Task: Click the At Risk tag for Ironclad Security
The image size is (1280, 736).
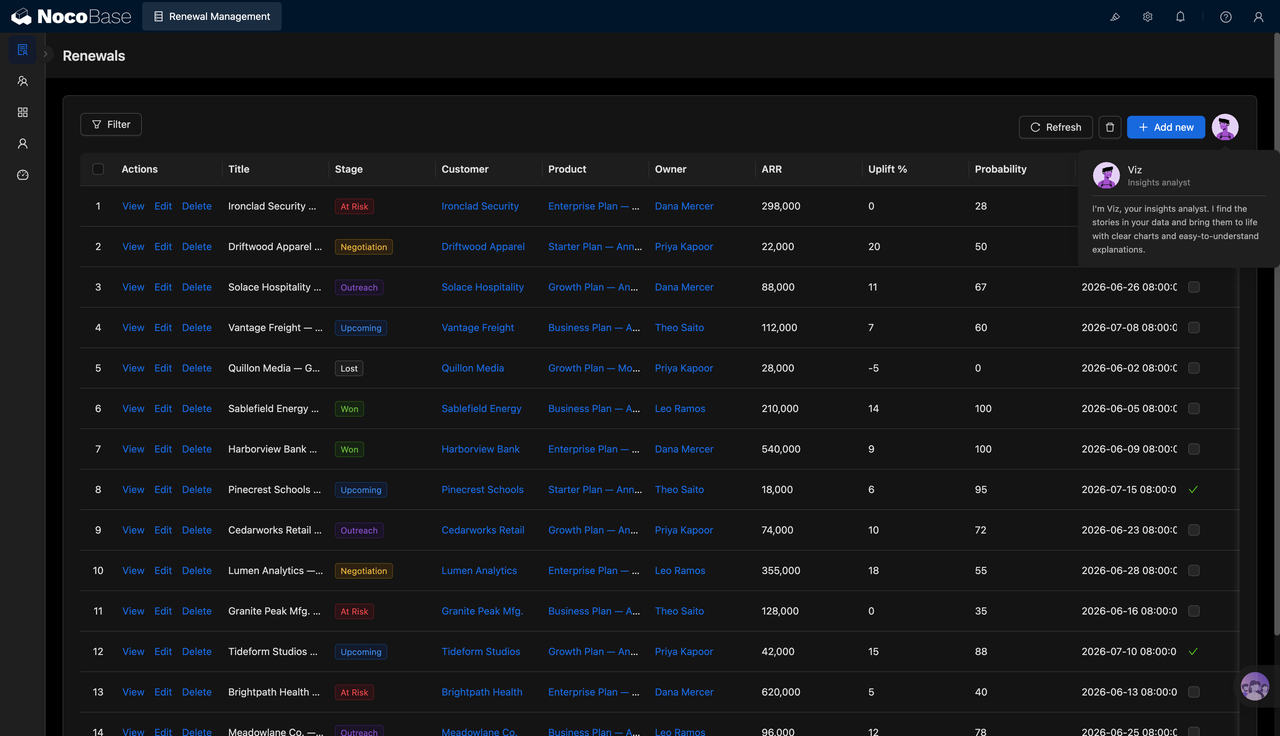Action: coord(354,206)
